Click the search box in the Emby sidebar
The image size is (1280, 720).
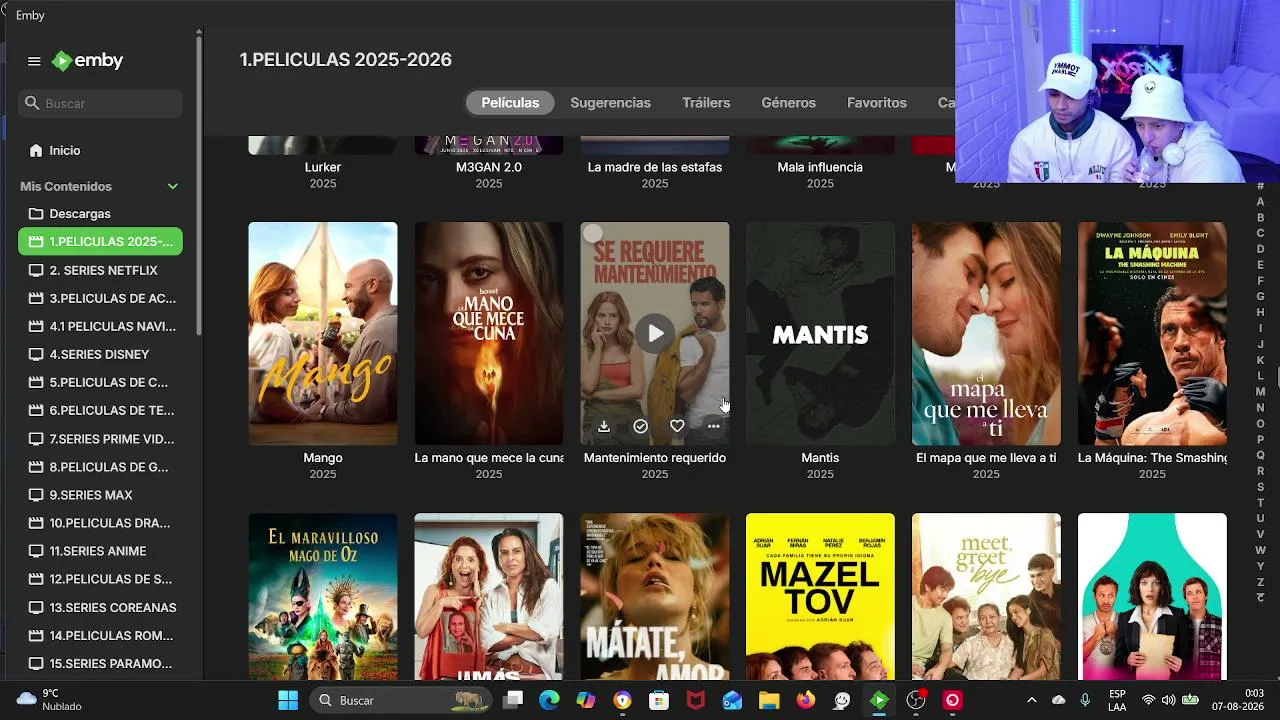click(100, 103)
